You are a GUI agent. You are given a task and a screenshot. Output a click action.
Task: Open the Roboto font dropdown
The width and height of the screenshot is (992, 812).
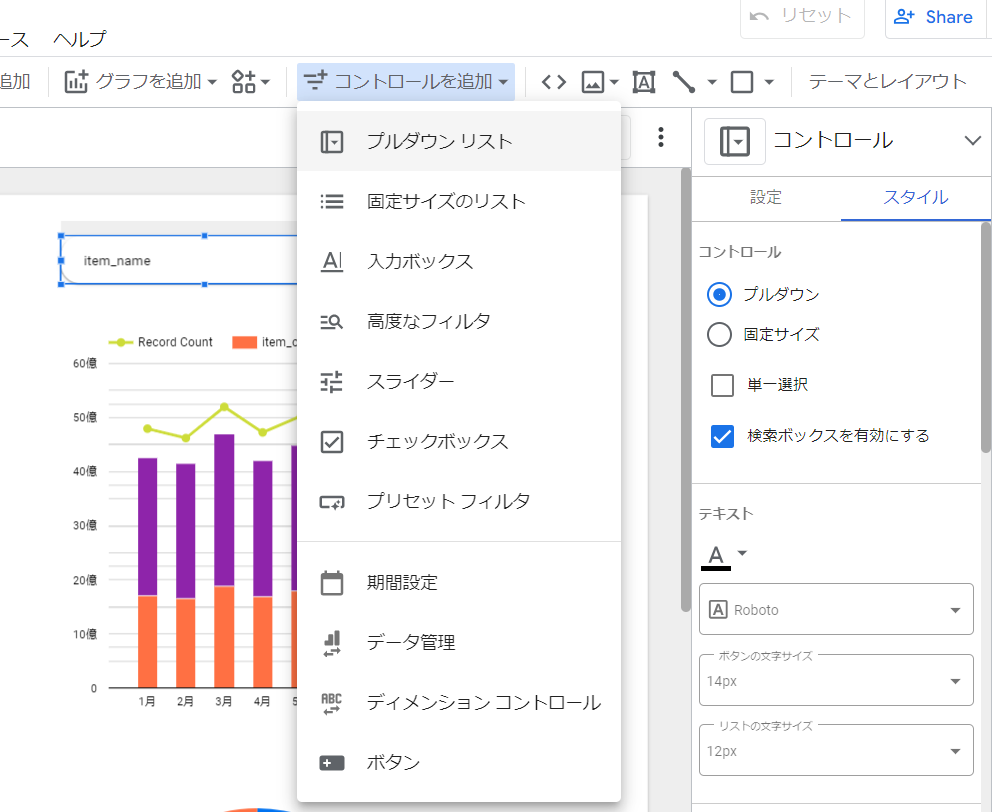(836, 609)
